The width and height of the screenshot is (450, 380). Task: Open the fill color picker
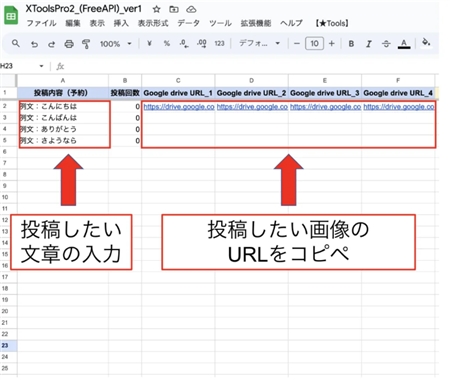(426, 43)
